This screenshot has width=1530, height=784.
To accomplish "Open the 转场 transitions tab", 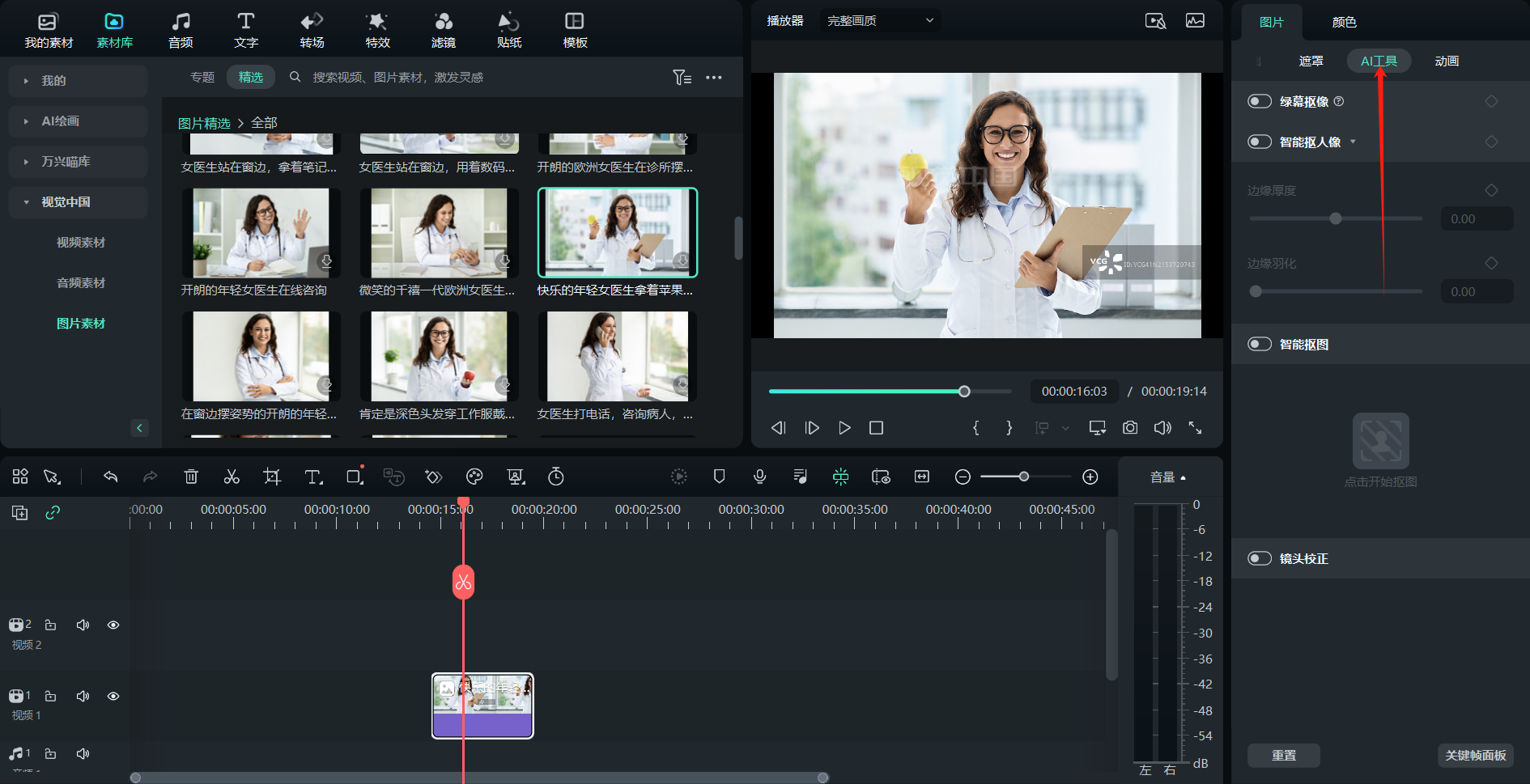I will pos(312,30).
